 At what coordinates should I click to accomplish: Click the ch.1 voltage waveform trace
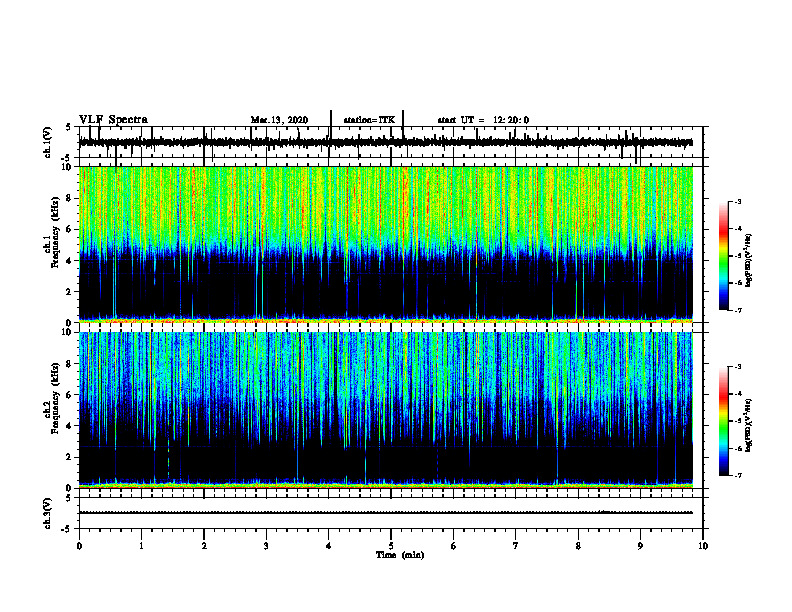tap(386, 142)
